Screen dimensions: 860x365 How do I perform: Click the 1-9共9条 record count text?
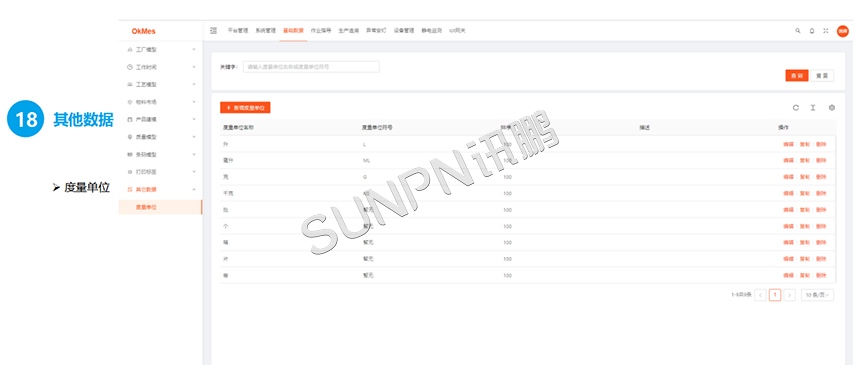tap(741, 295)
